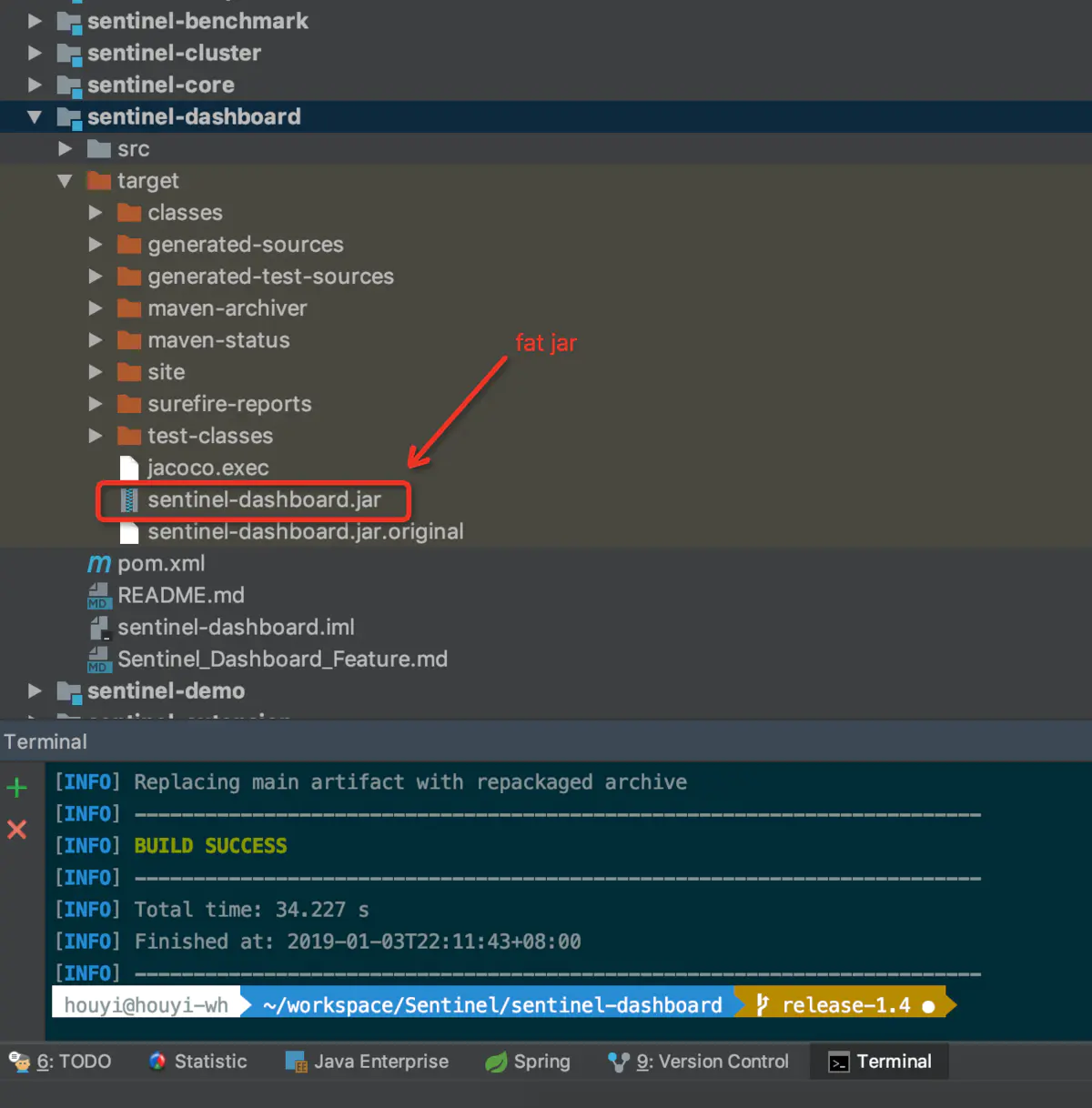1092x1108 pixels.
Task: Open the Spring tool window
Action: [528, 1062]
